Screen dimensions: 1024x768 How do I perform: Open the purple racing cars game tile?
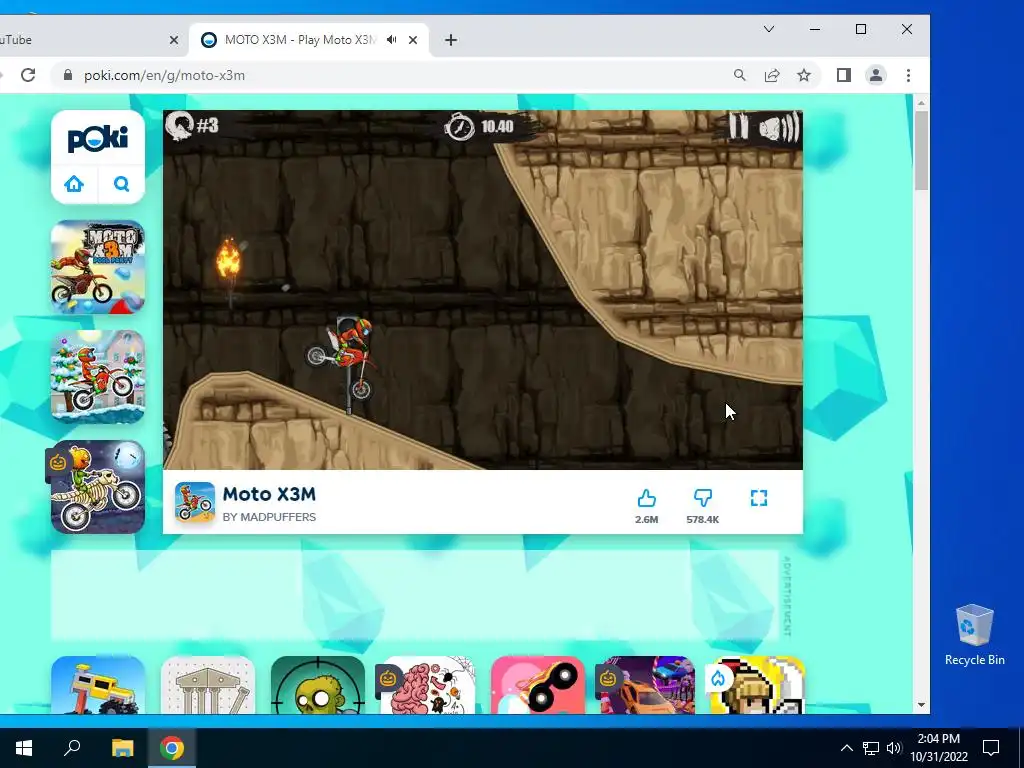pyautogui.click(x=647, y=685)
